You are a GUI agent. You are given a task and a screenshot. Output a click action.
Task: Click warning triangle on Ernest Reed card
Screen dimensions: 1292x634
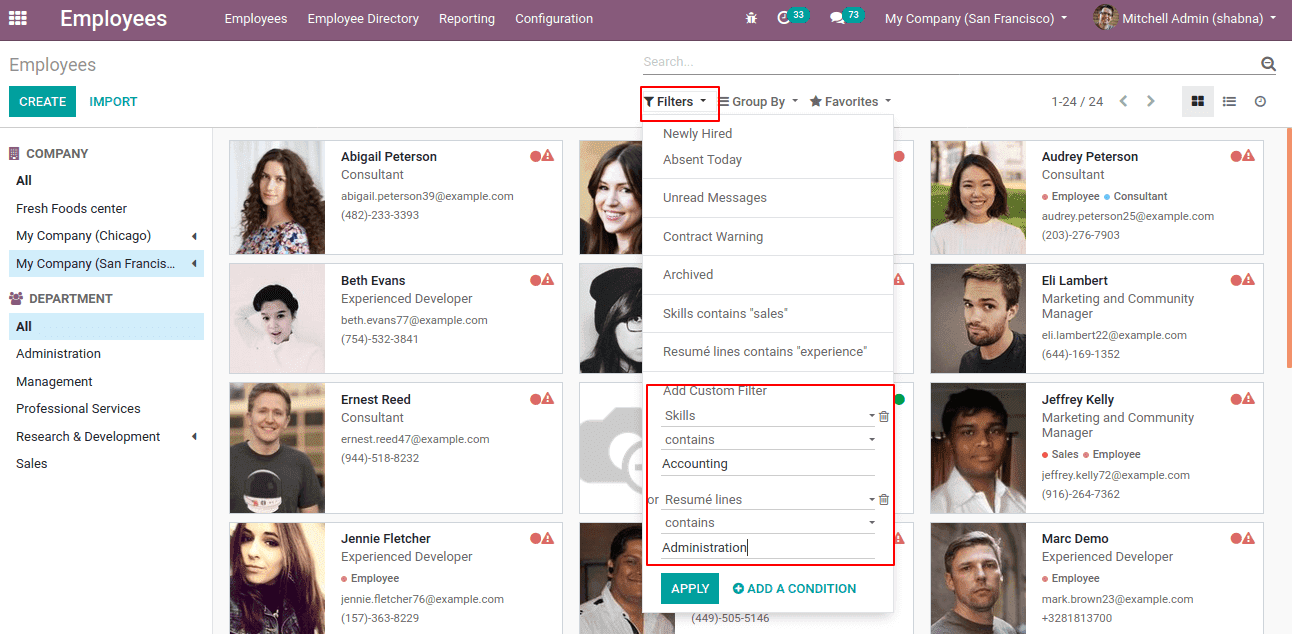(x=548, y=399)
